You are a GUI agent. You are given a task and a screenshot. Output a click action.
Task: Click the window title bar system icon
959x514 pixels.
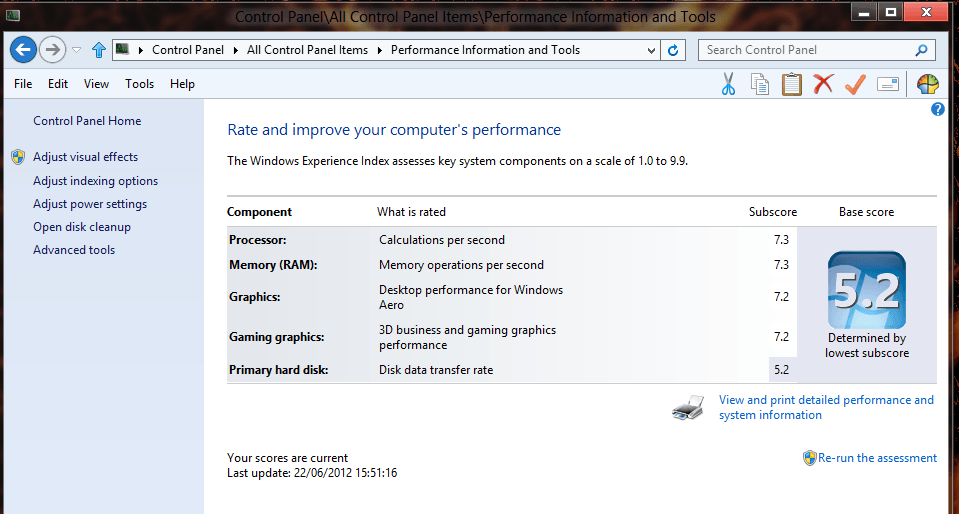click(x=12, y=15)
